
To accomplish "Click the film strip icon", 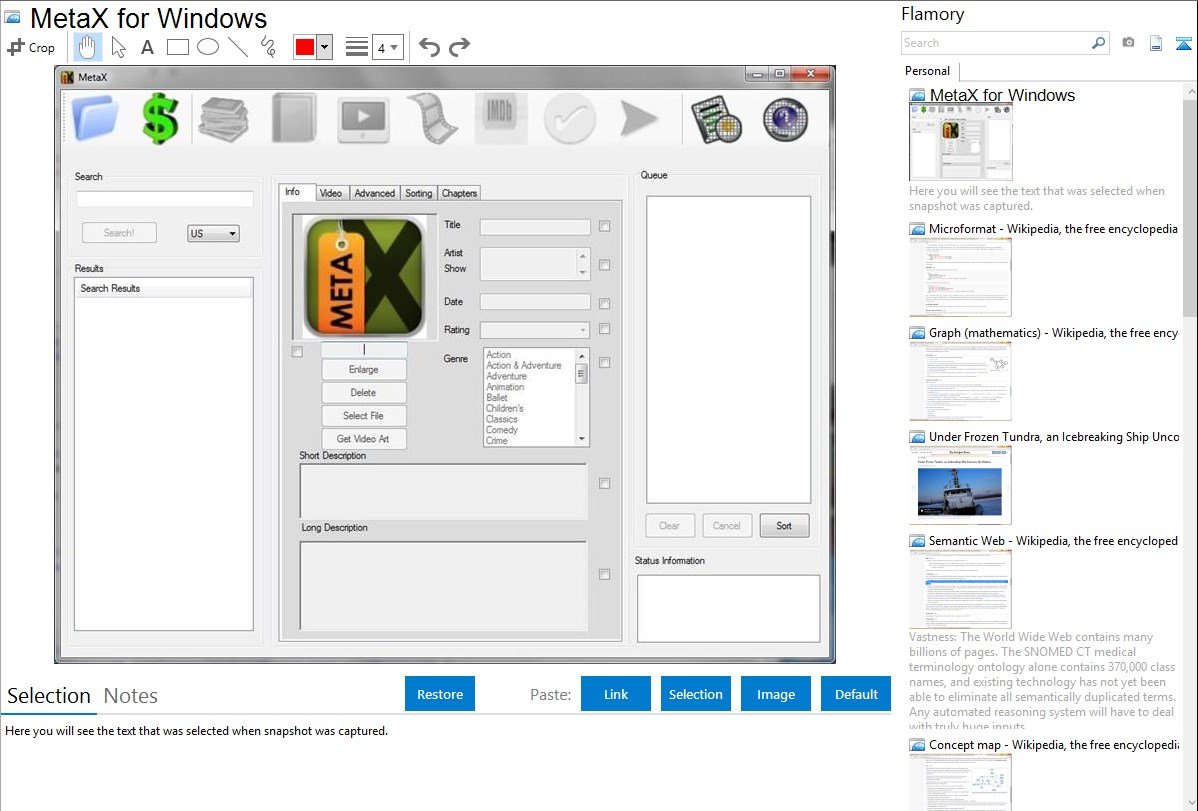I will point(432,118).
